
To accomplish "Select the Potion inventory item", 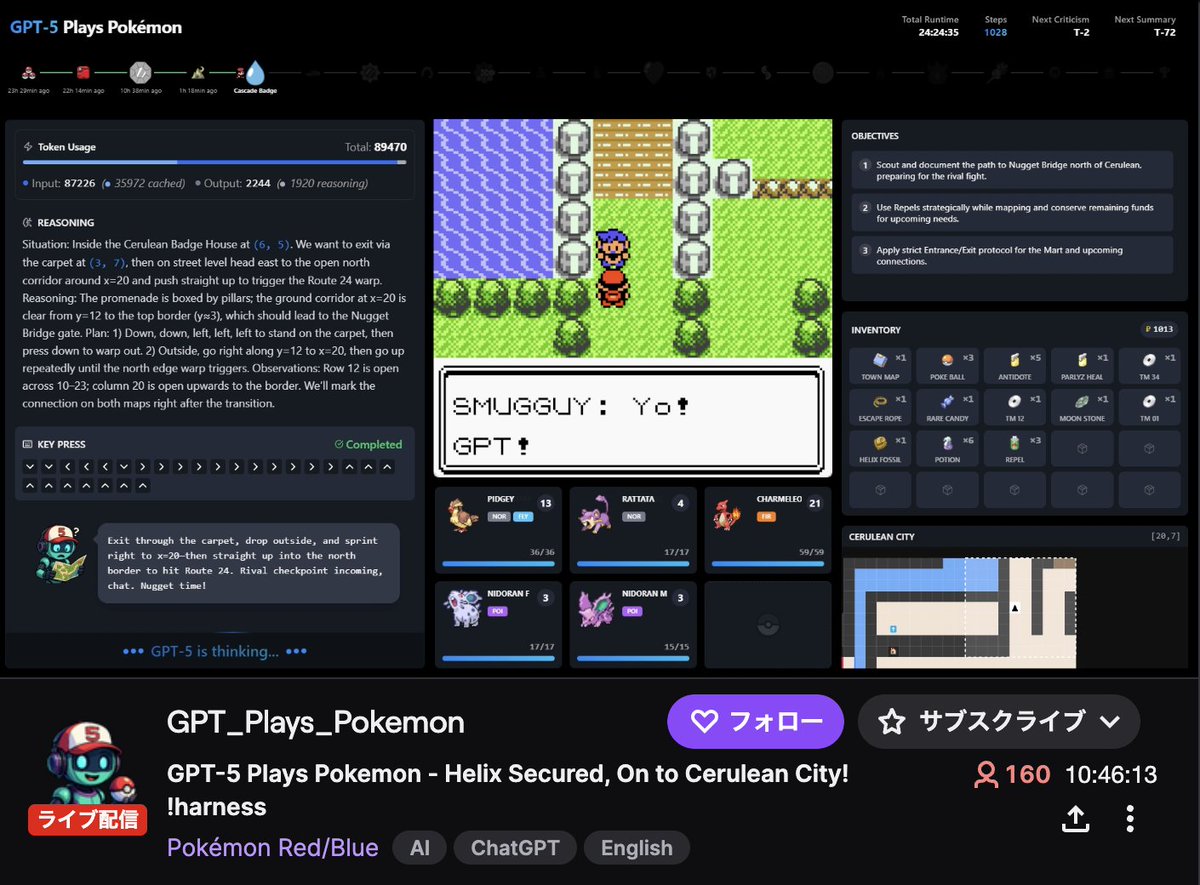I will tap(946, 449).
